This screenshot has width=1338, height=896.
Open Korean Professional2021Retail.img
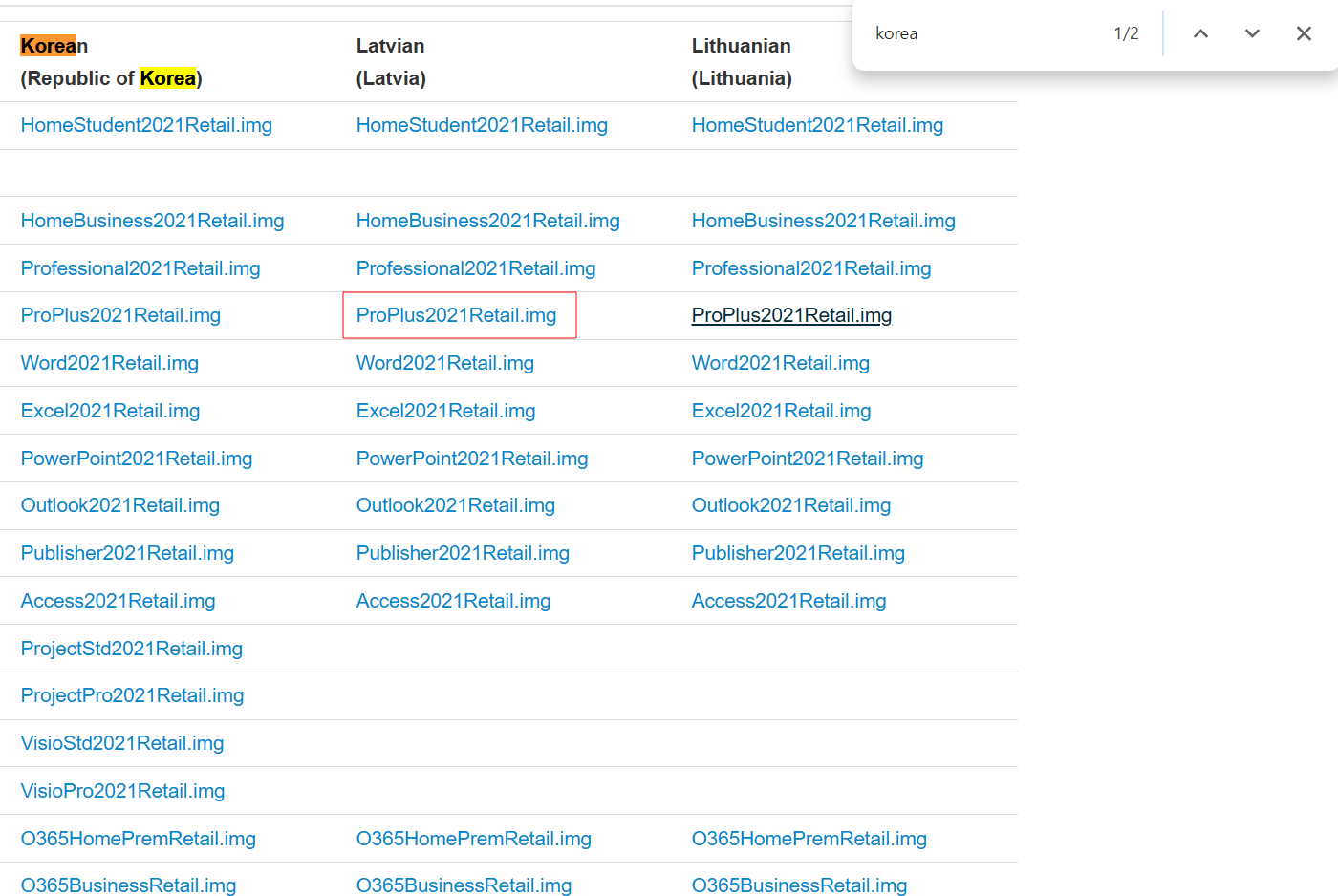[x=140, y=268]
